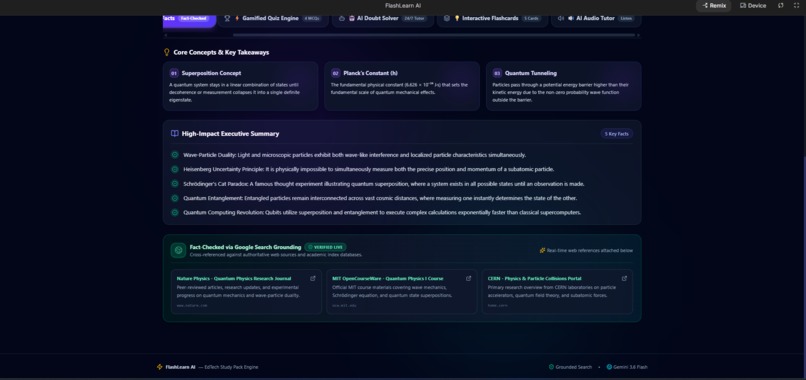
Task: Click the Superposition Concept card title
Action: point(211,73)
